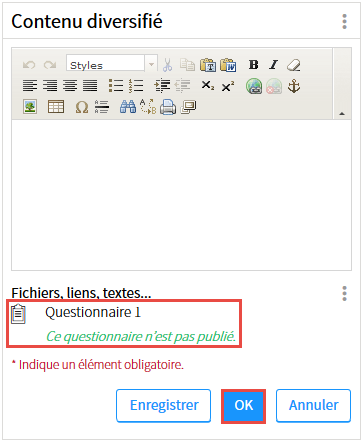363x443 pixels.
Task: Open the Questionnaire 1 item
Action: (93, 312)
